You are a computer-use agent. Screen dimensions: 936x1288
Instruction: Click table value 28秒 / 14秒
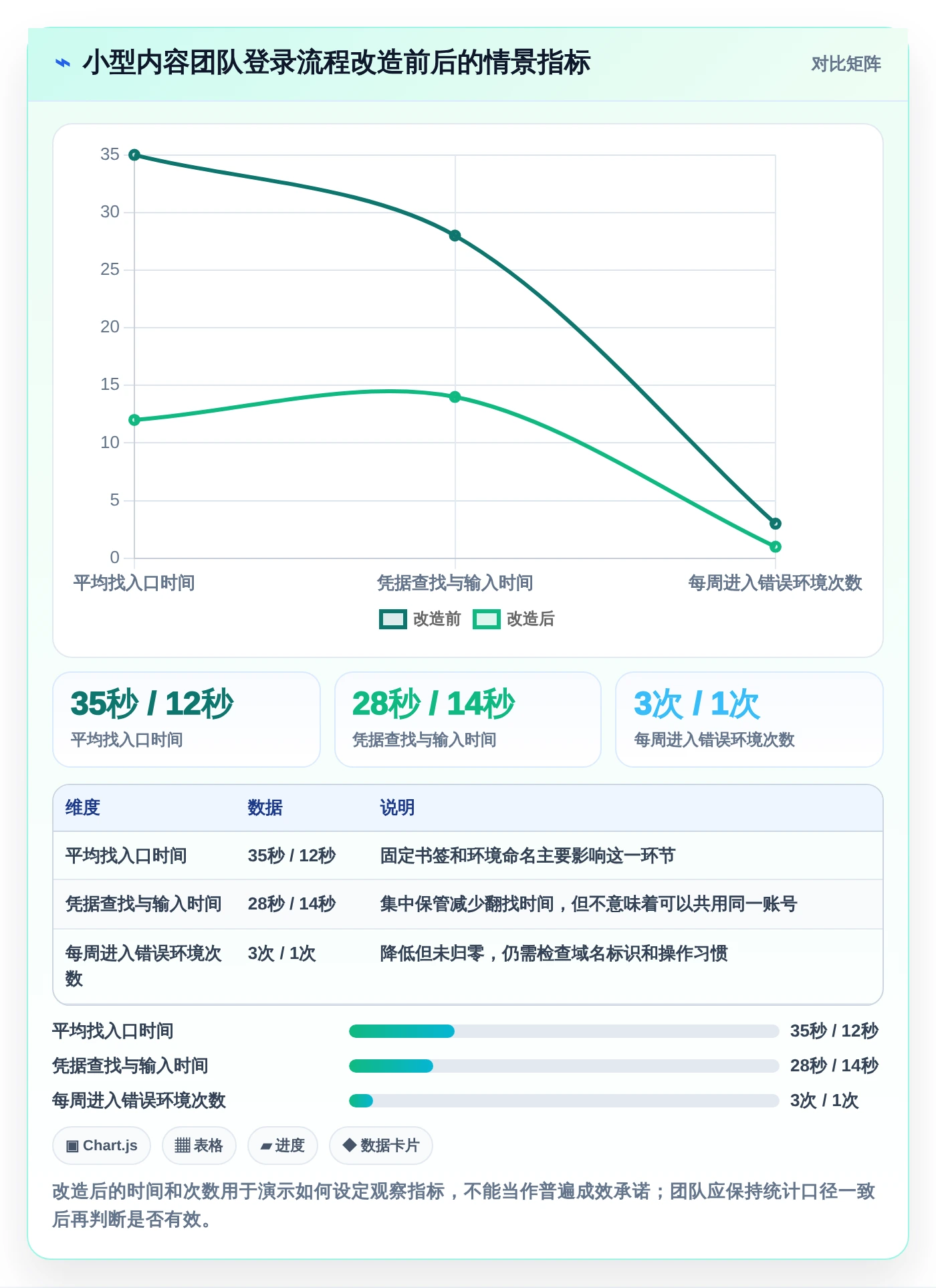point(292,904)
